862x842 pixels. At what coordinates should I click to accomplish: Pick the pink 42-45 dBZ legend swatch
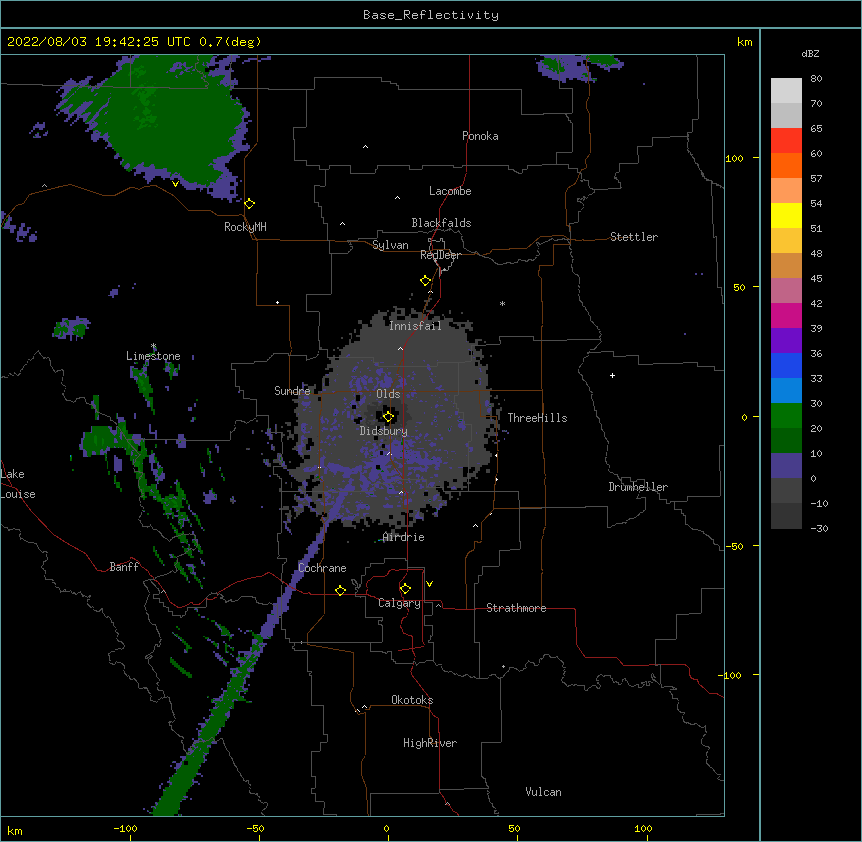click(x=786, y=291)
